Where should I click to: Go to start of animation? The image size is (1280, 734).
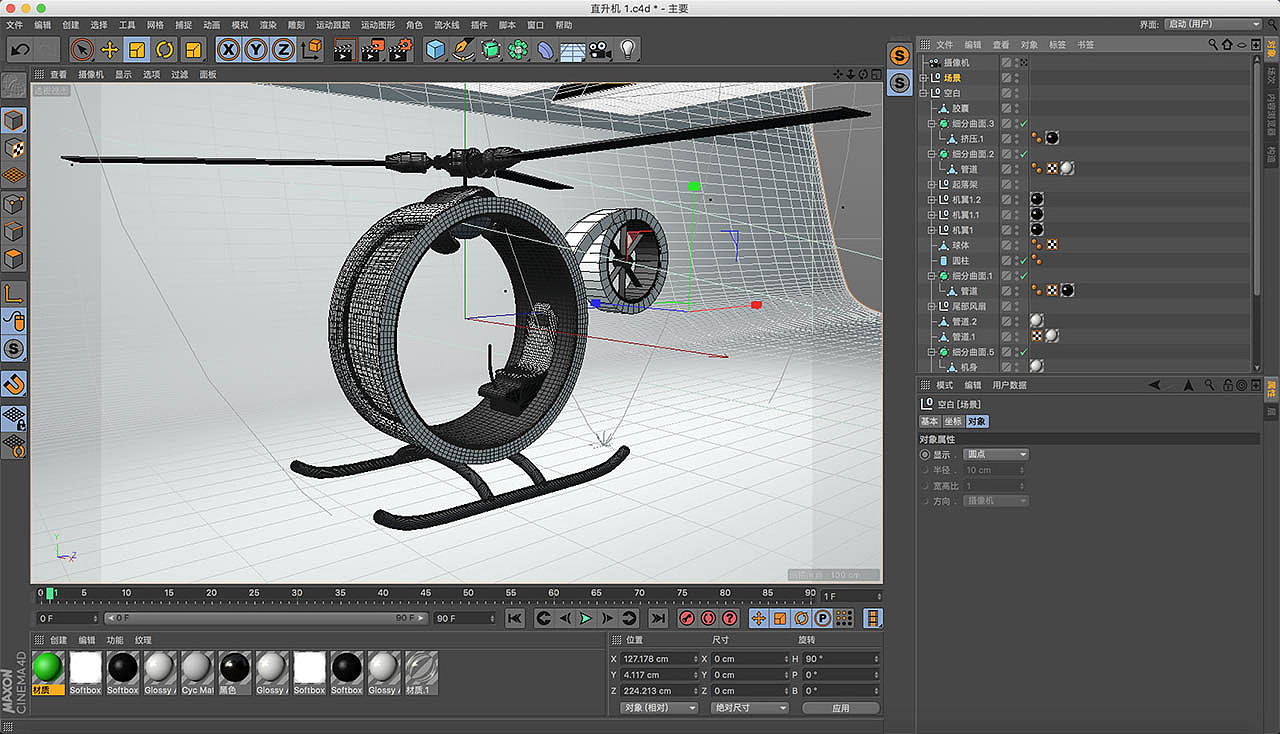[515, 619]
